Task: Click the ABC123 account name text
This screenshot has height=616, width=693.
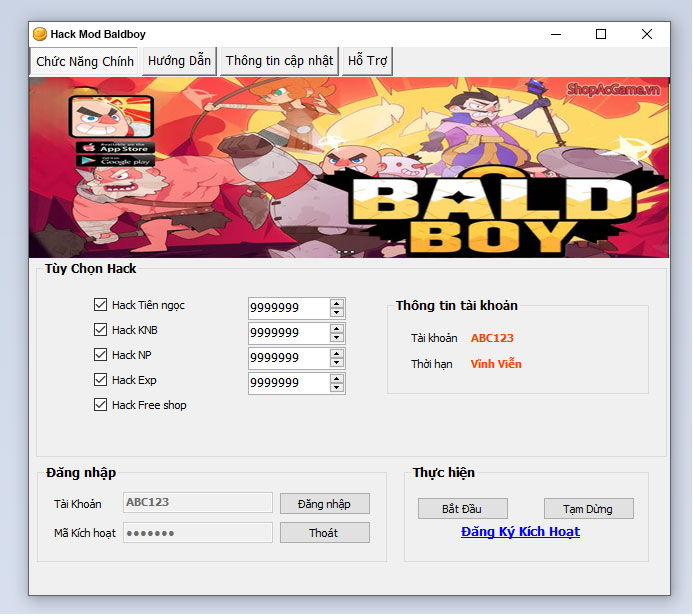Action: click(x=492, y=338)
